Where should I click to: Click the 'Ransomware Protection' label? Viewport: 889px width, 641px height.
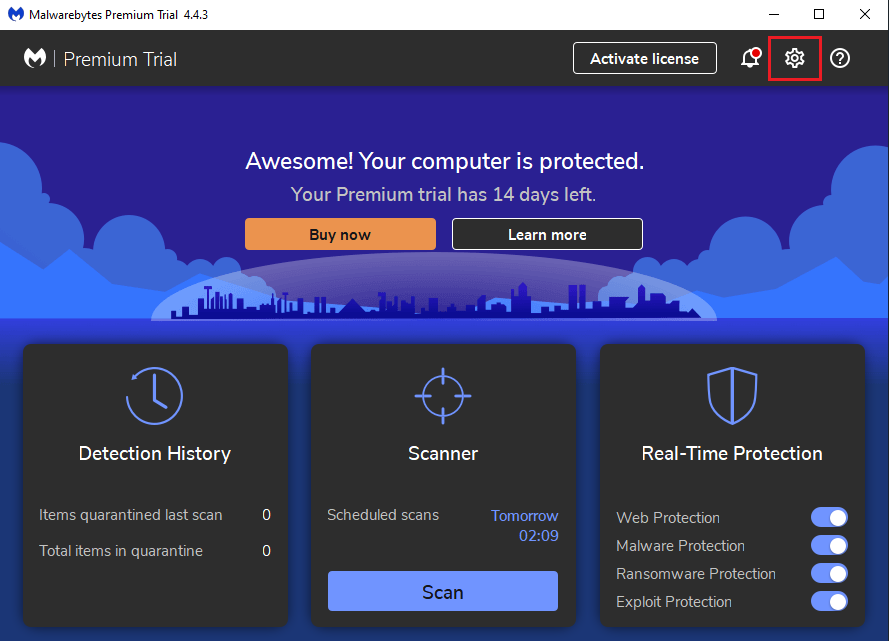696,574
